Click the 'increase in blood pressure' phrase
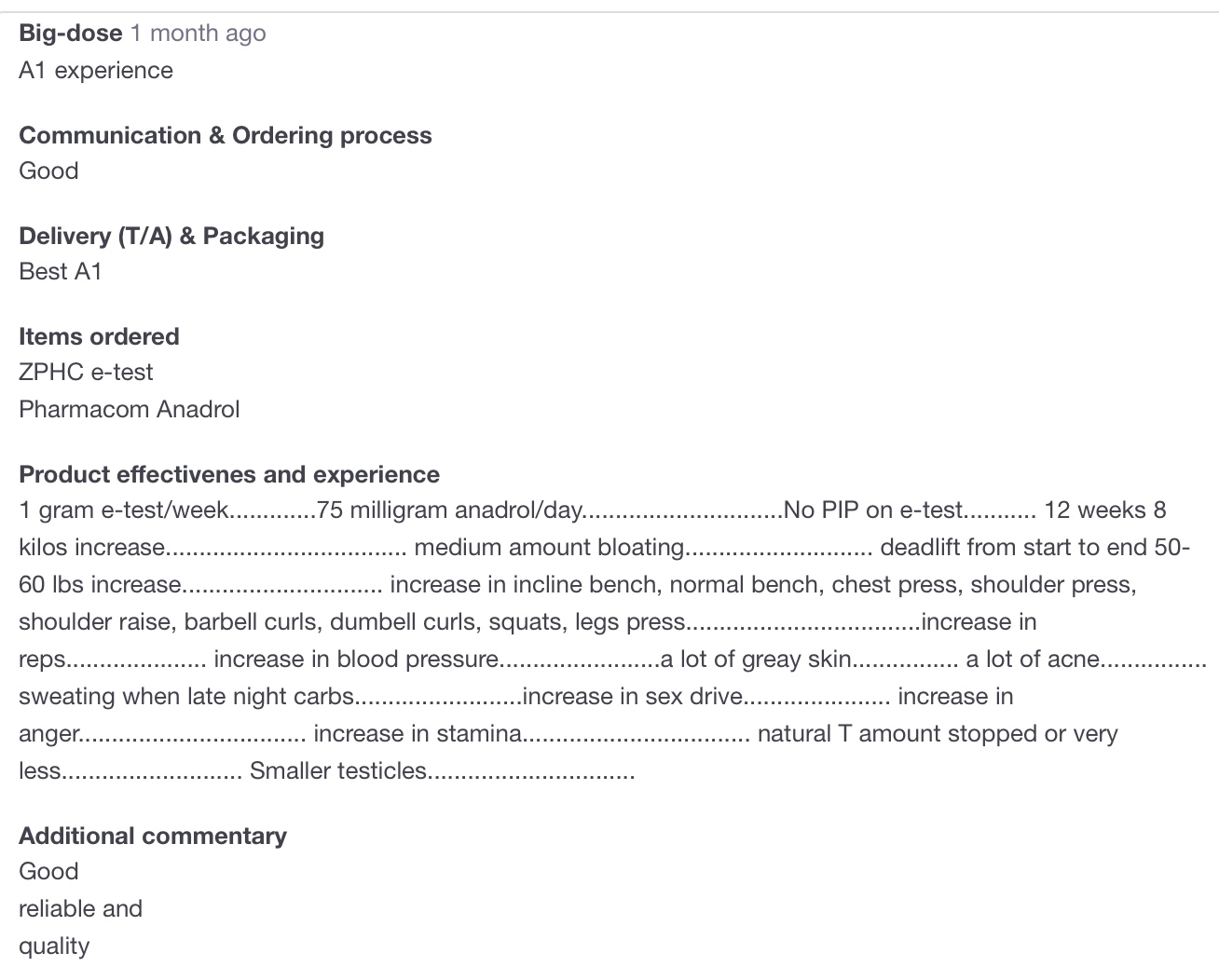Screen dimensions: 1219x980 tap(356, 660)
